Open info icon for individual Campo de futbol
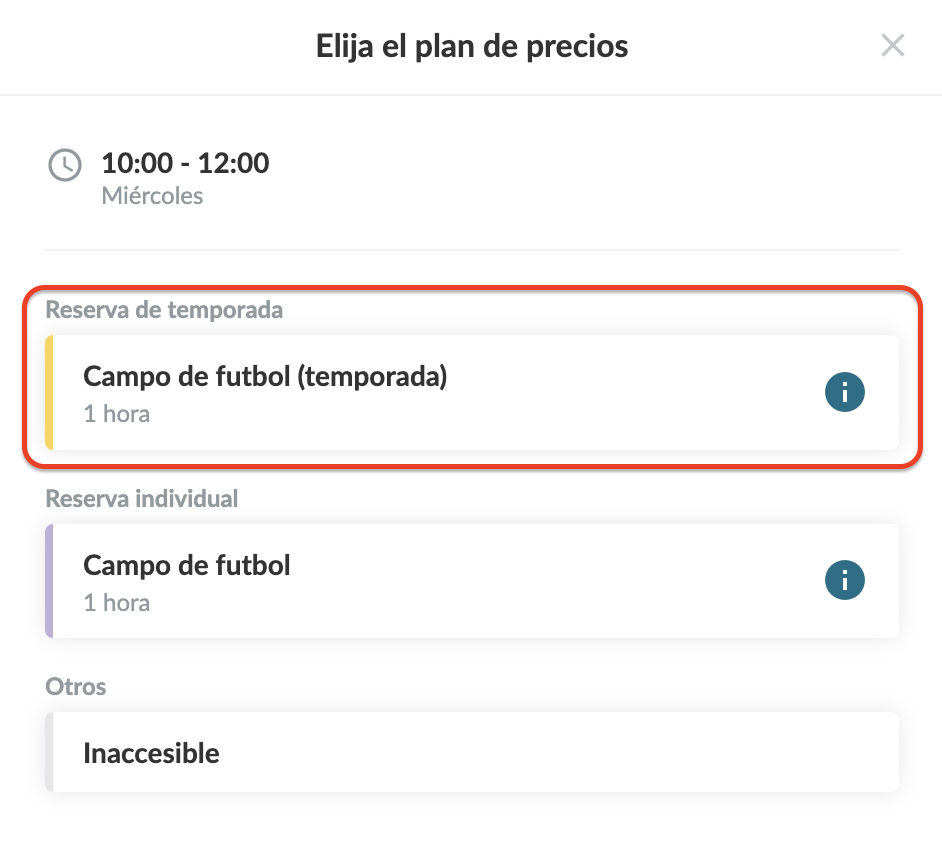942x844 pixels. (844, 580)
